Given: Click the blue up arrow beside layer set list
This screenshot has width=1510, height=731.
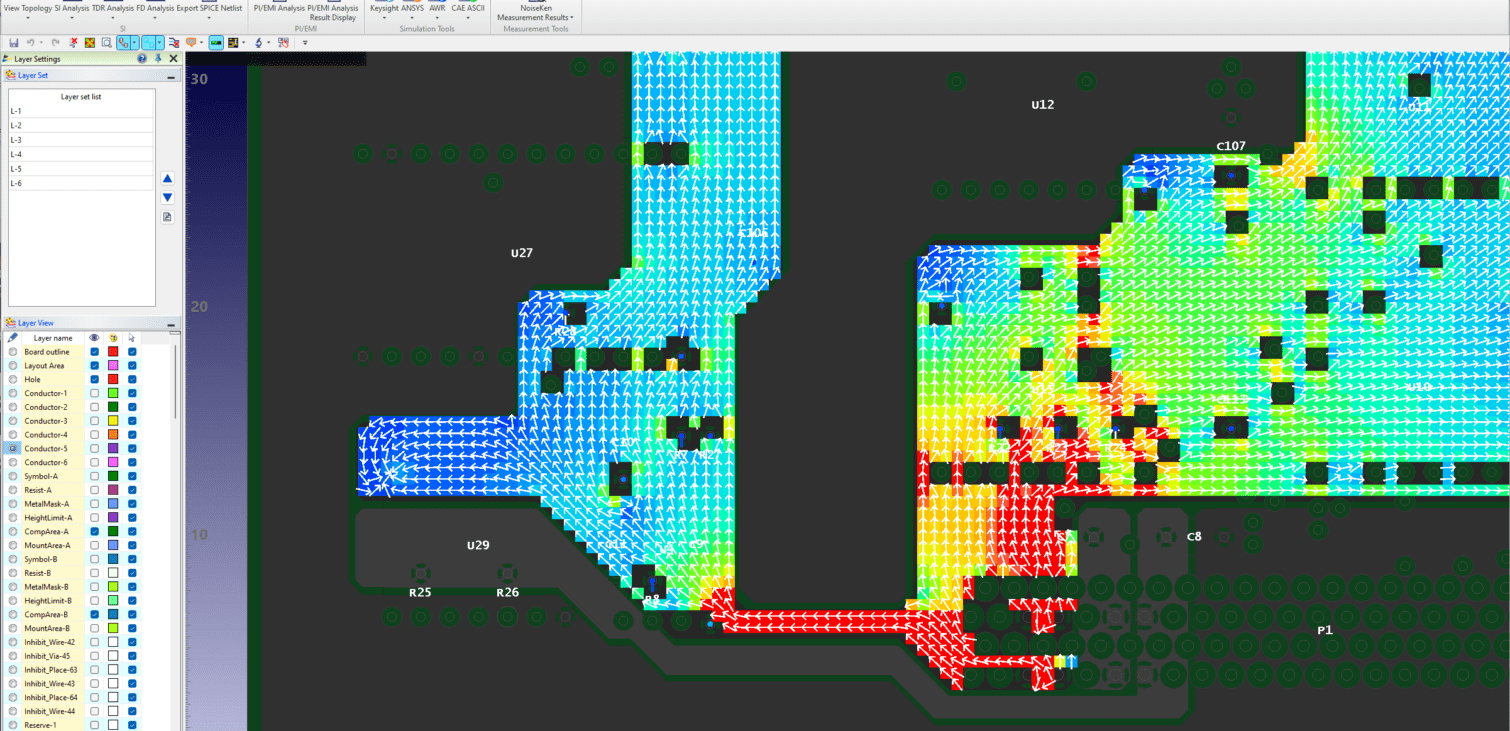Looking at the screenshot, I should pyautogui.click(x=167, y=178).
